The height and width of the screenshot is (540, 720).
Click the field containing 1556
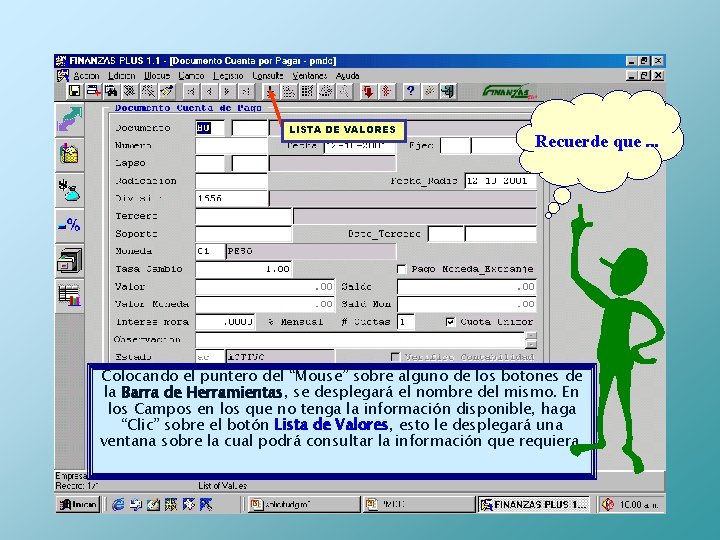[231, 198]
